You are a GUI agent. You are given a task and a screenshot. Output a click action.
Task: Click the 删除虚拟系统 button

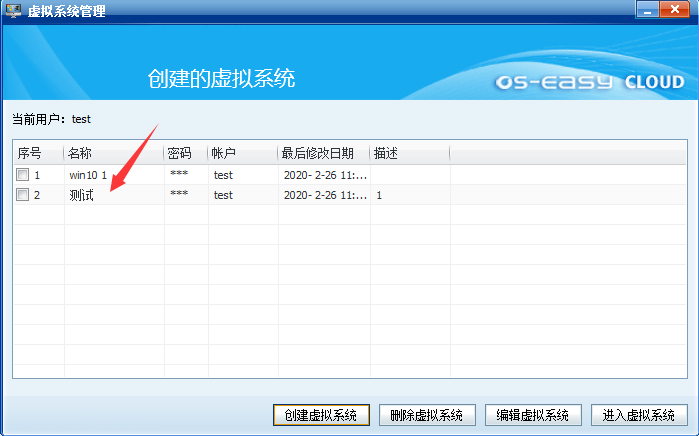[x=427, y=415]
